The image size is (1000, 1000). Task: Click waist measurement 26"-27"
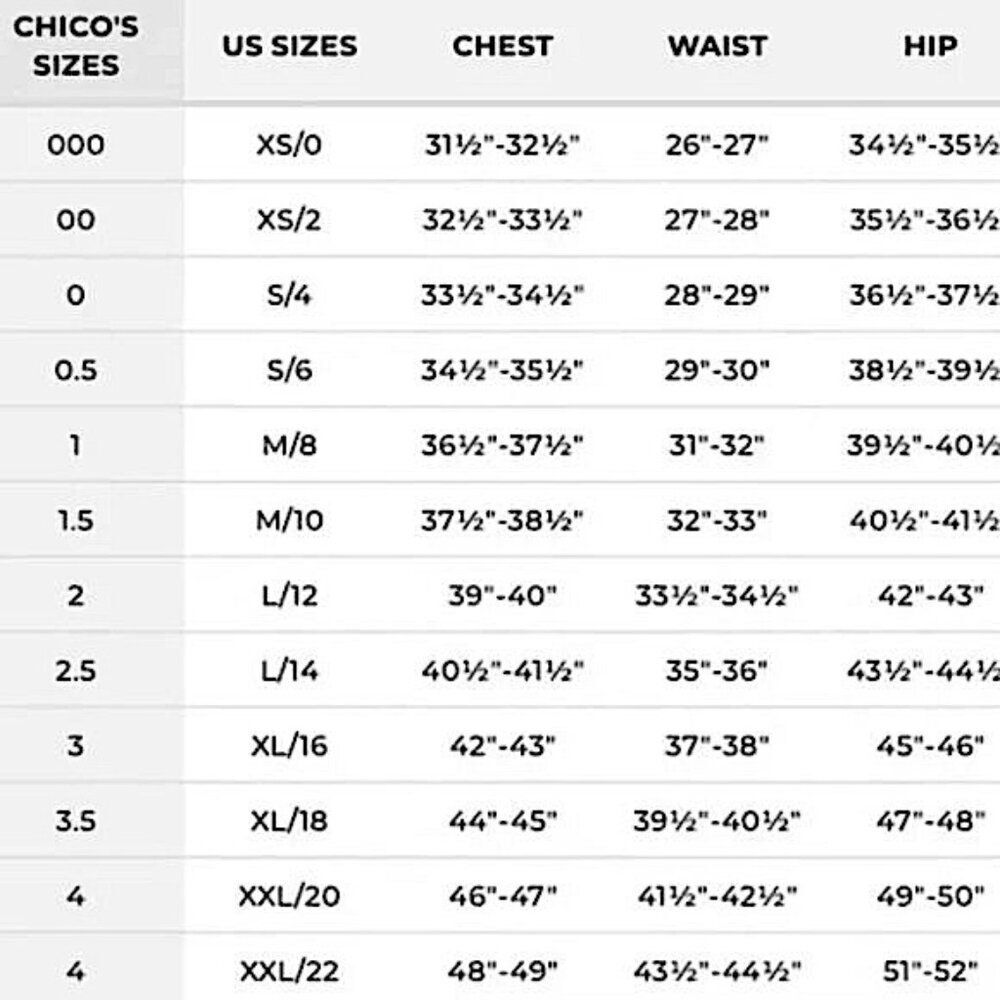(717, 145)
